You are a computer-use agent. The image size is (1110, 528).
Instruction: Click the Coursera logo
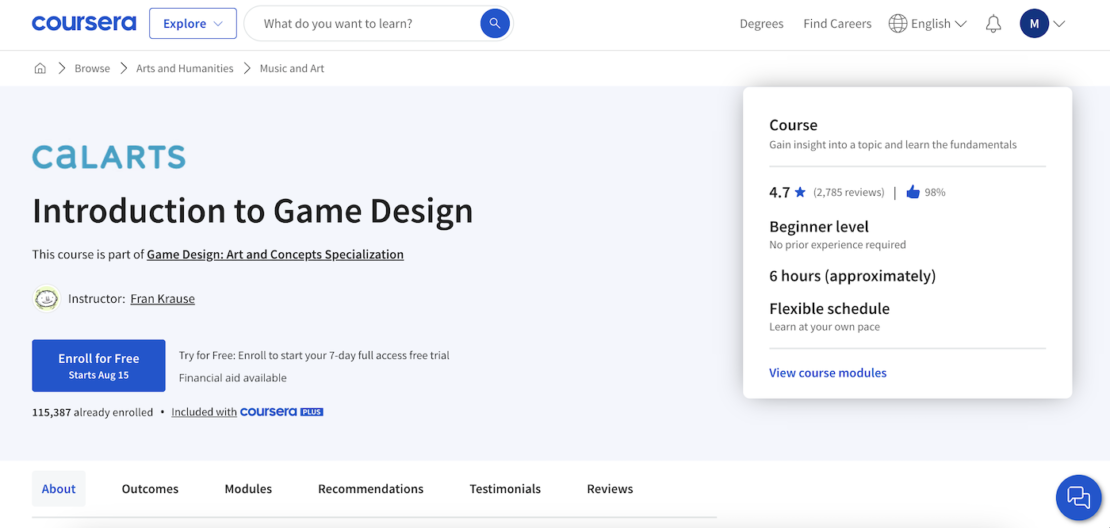84,23
